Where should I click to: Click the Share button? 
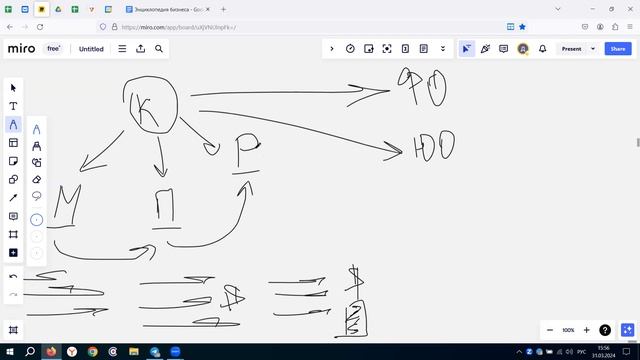point(618,49)
